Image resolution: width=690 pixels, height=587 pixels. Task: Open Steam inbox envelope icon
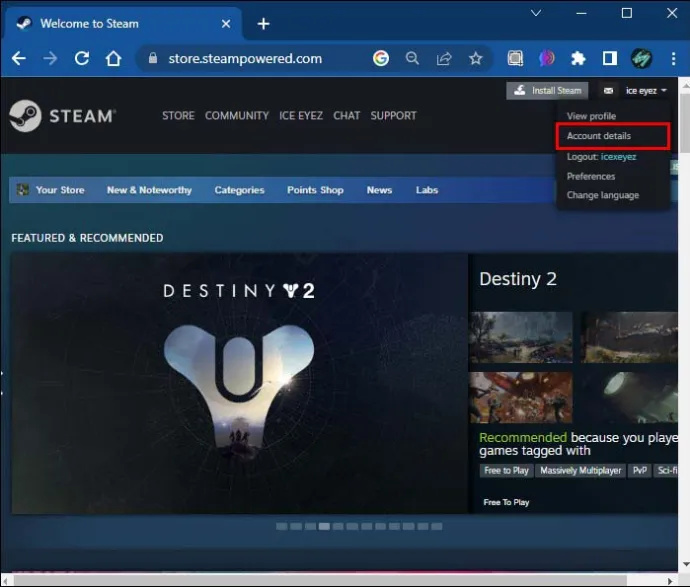[x=608, y=91]
